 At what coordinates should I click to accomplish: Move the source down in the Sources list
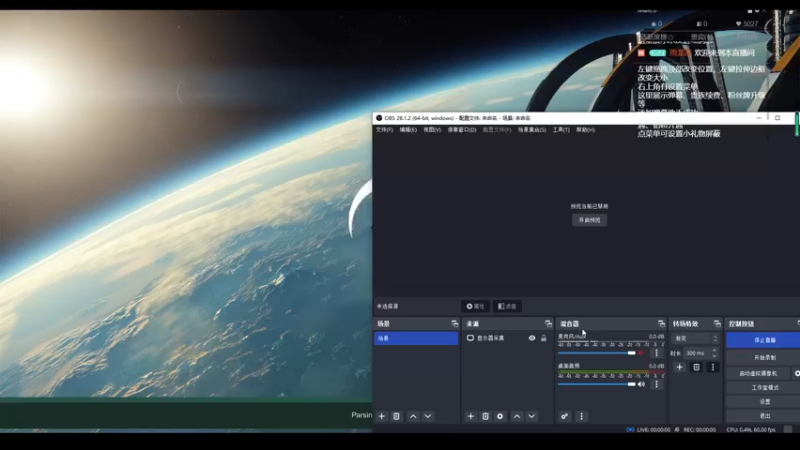click(x=532, y=416)
